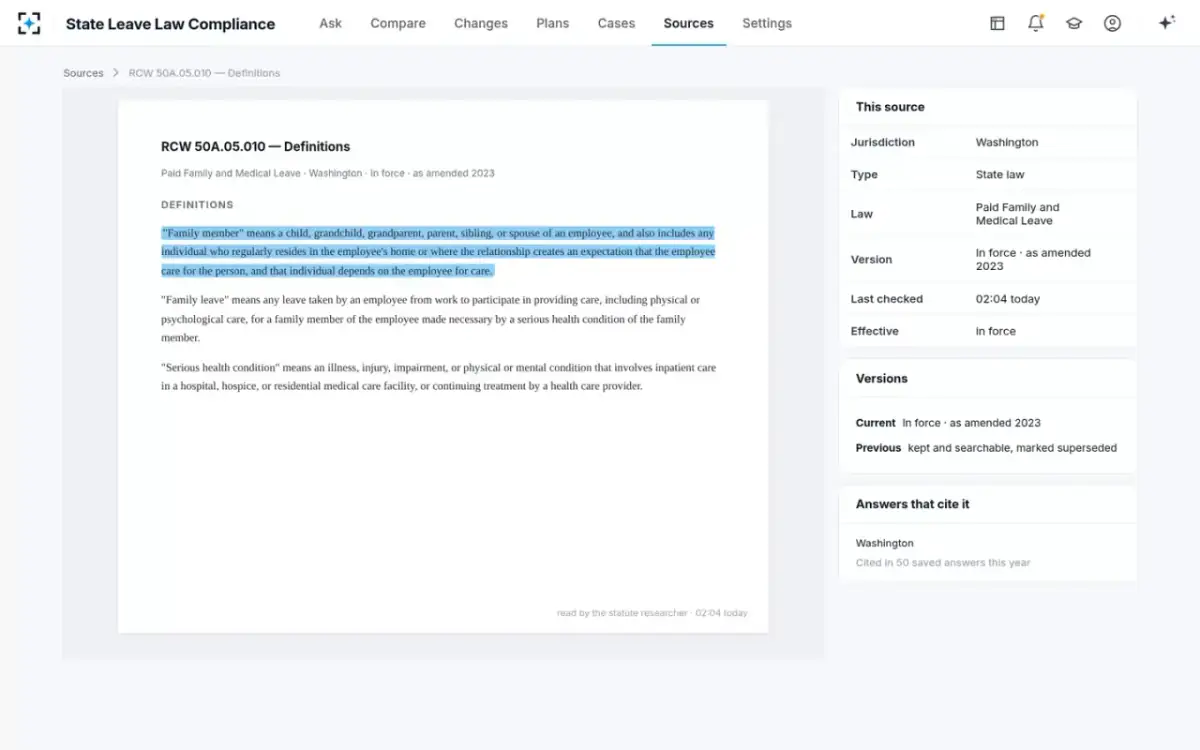
Task: Click the Last checked value 02:04 today
Action: [1008, 299]
